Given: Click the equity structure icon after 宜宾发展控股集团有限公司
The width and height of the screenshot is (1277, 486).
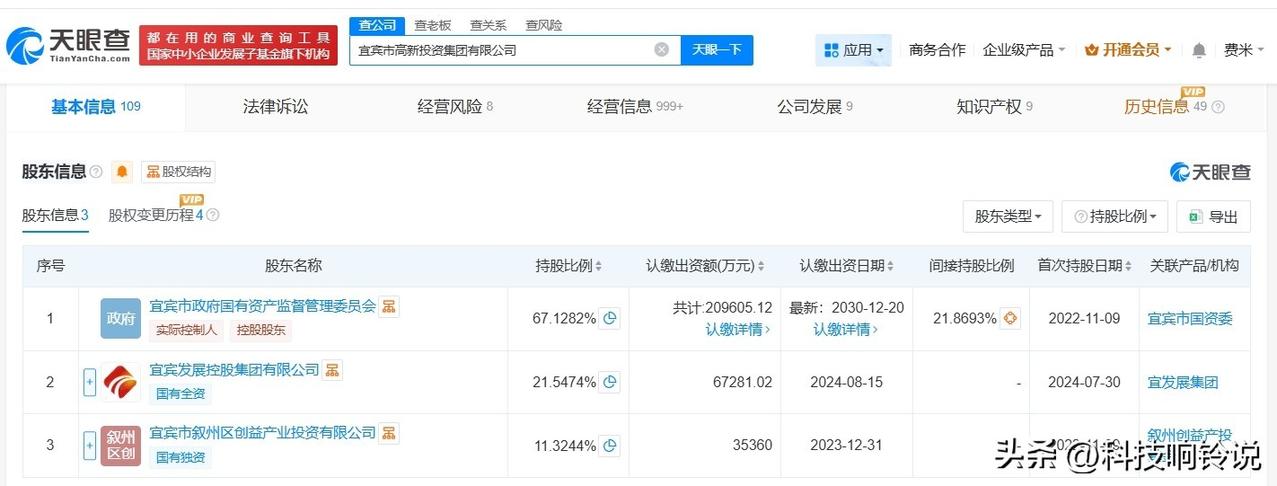Looking at the screenshot, I should click(332, 370).
